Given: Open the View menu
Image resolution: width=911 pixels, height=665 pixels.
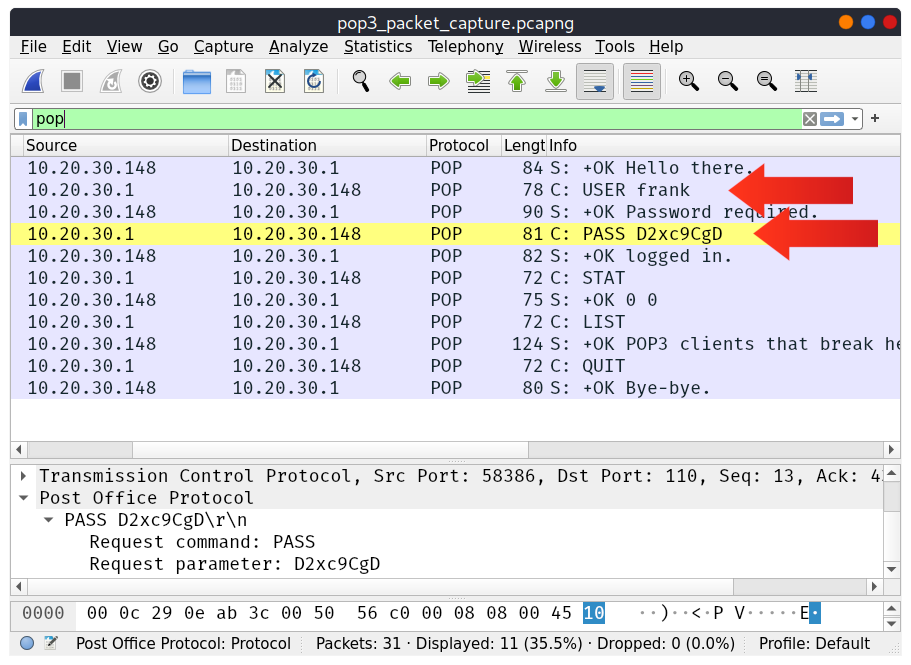Looking at the screenshot, I should pos(124,46).
